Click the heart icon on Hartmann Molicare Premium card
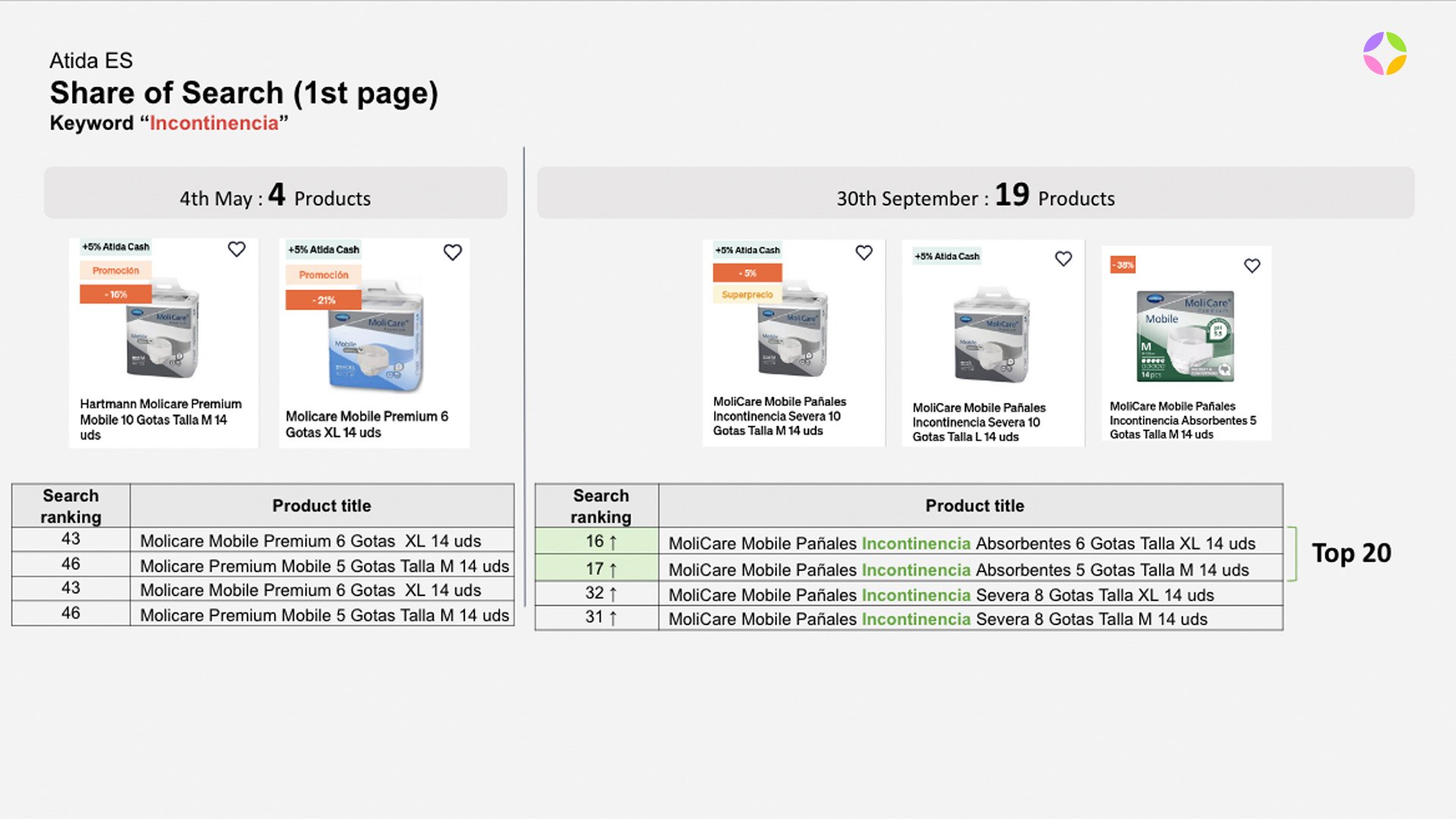Screen dimensions: 1456x819 pyautogui.click(x=237, y=249)
